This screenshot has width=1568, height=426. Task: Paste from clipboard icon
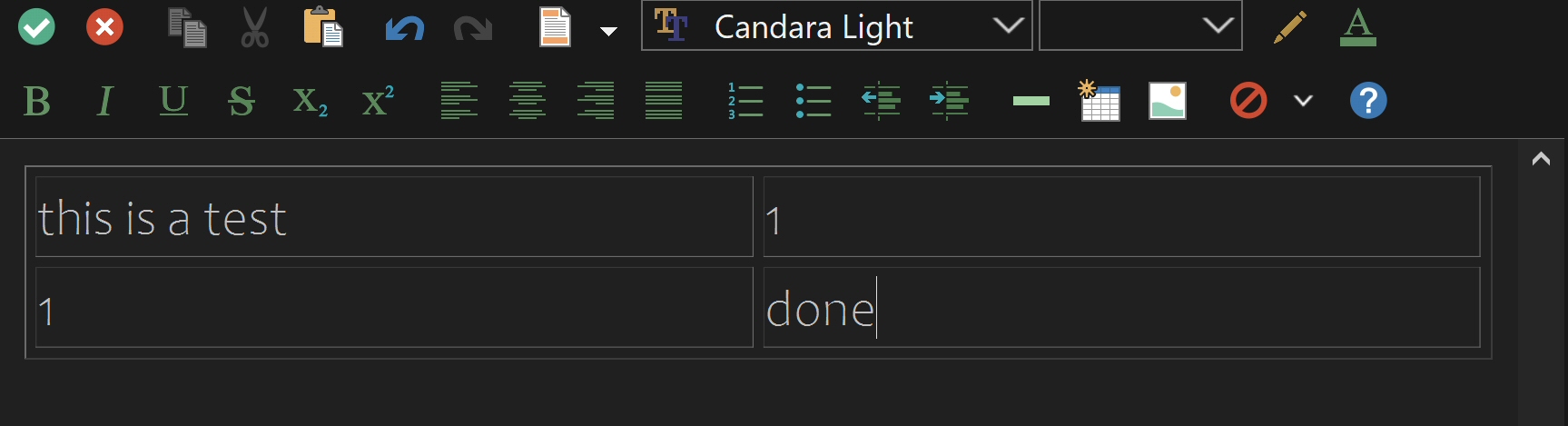(x=322, y=27)
